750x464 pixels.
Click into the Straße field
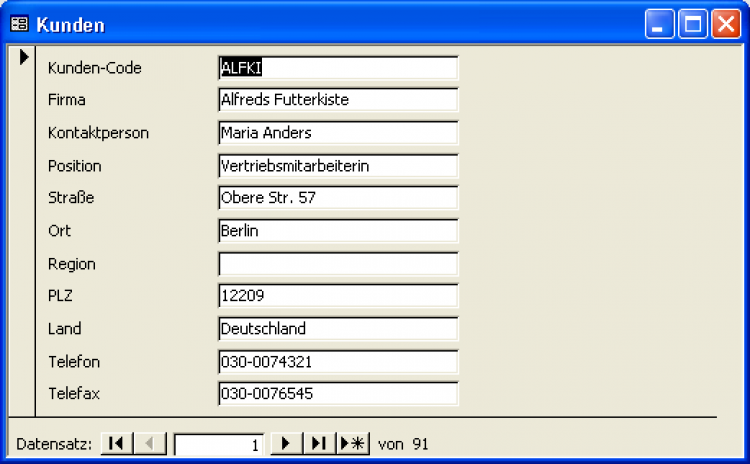click(x=337, y=198)
